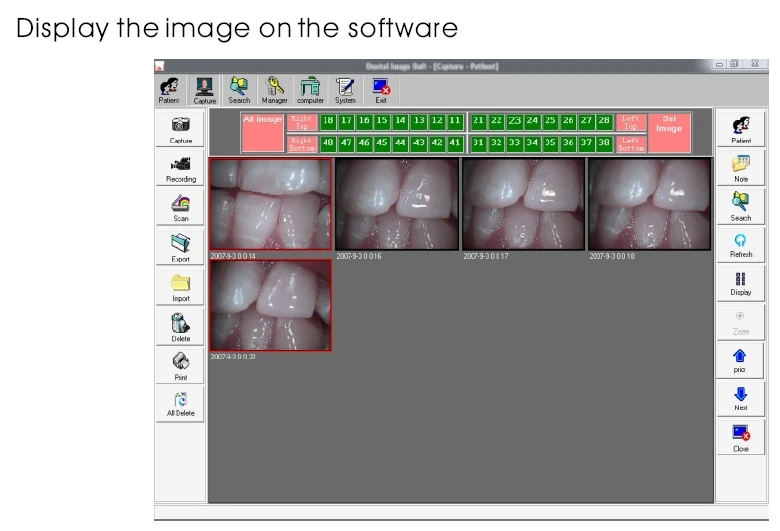Select tooth number 13

419,121
